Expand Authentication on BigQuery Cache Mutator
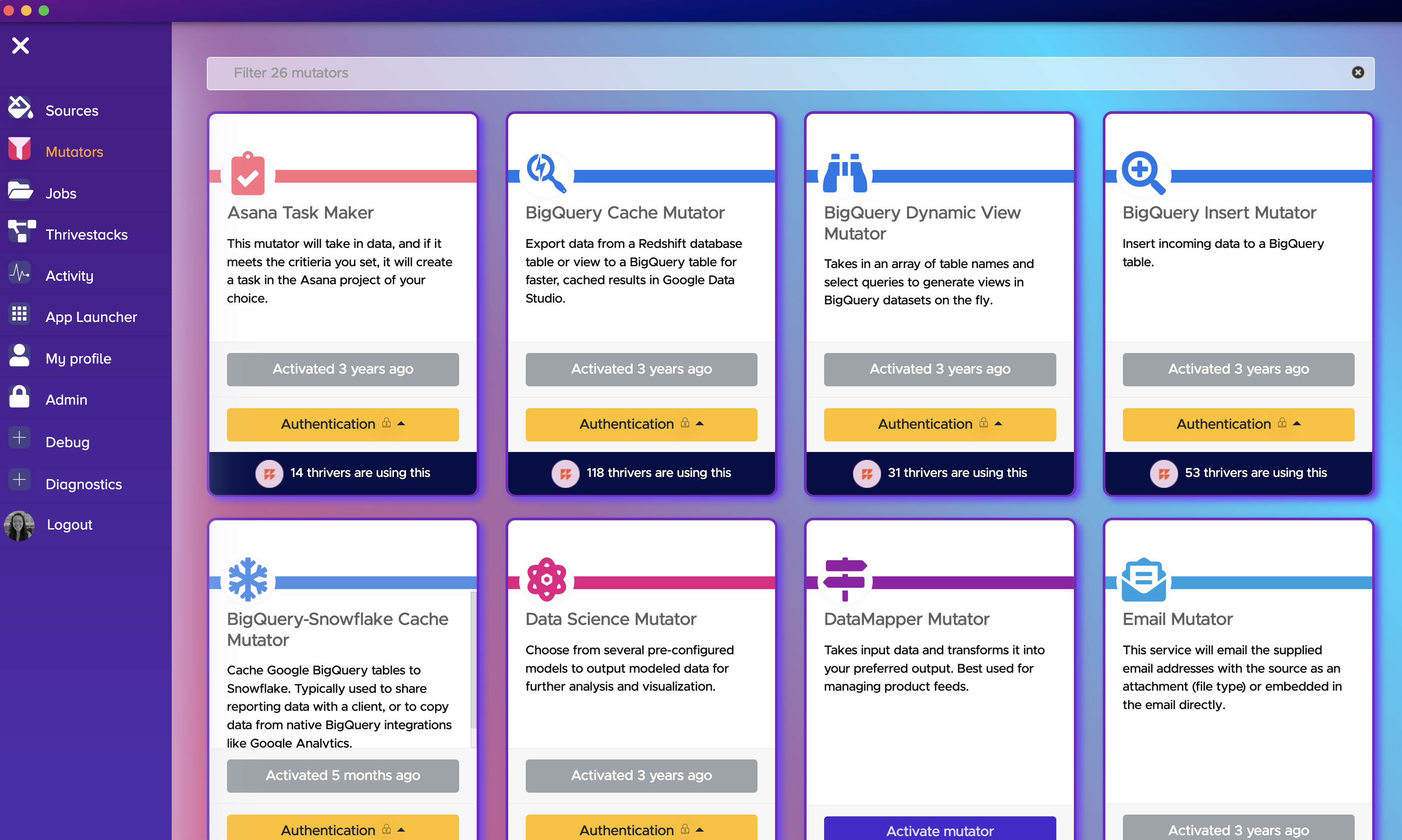This screenshot has width=1402, height=840. 641,424
